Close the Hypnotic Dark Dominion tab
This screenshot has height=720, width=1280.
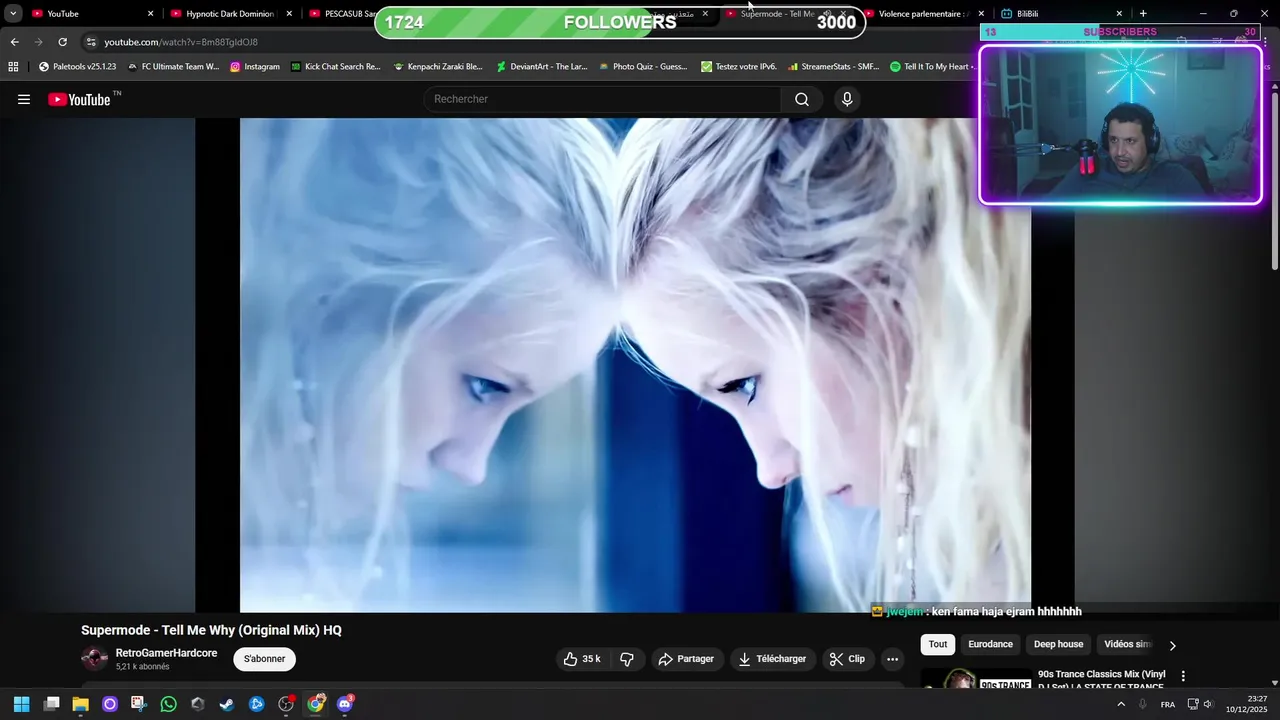[289, 14]
